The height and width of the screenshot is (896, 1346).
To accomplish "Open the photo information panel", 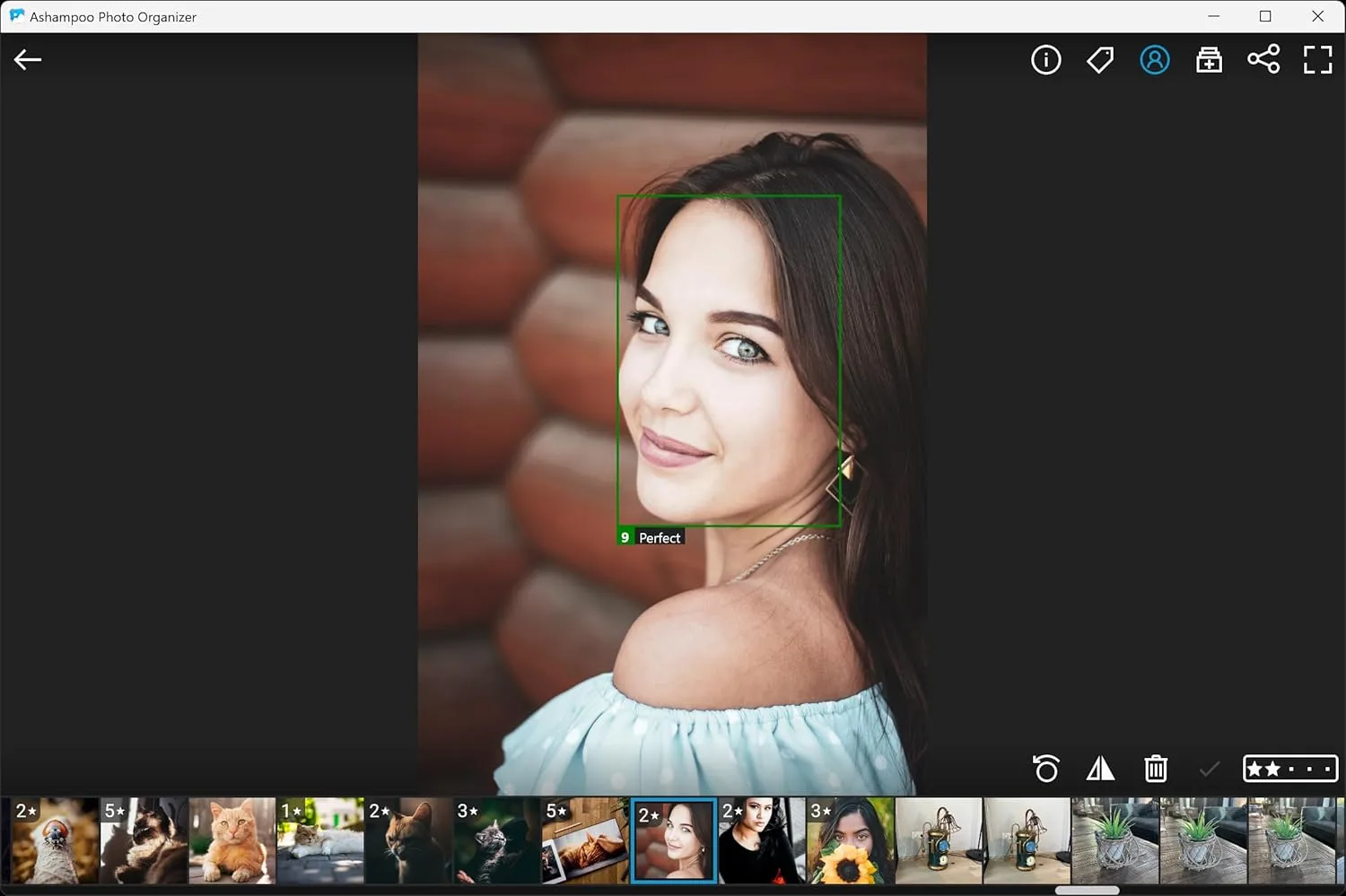I will click(x=1045, y=59).
